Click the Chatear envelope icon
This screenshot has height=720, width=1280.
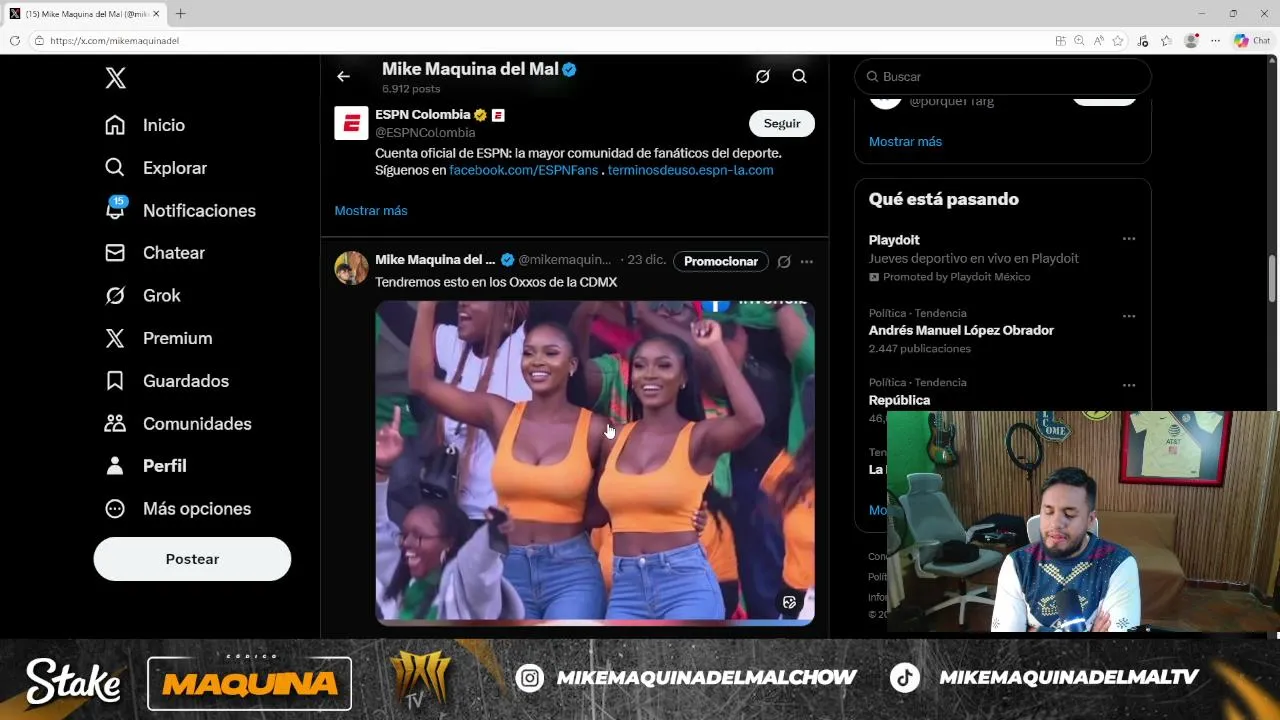coord(115,253)
